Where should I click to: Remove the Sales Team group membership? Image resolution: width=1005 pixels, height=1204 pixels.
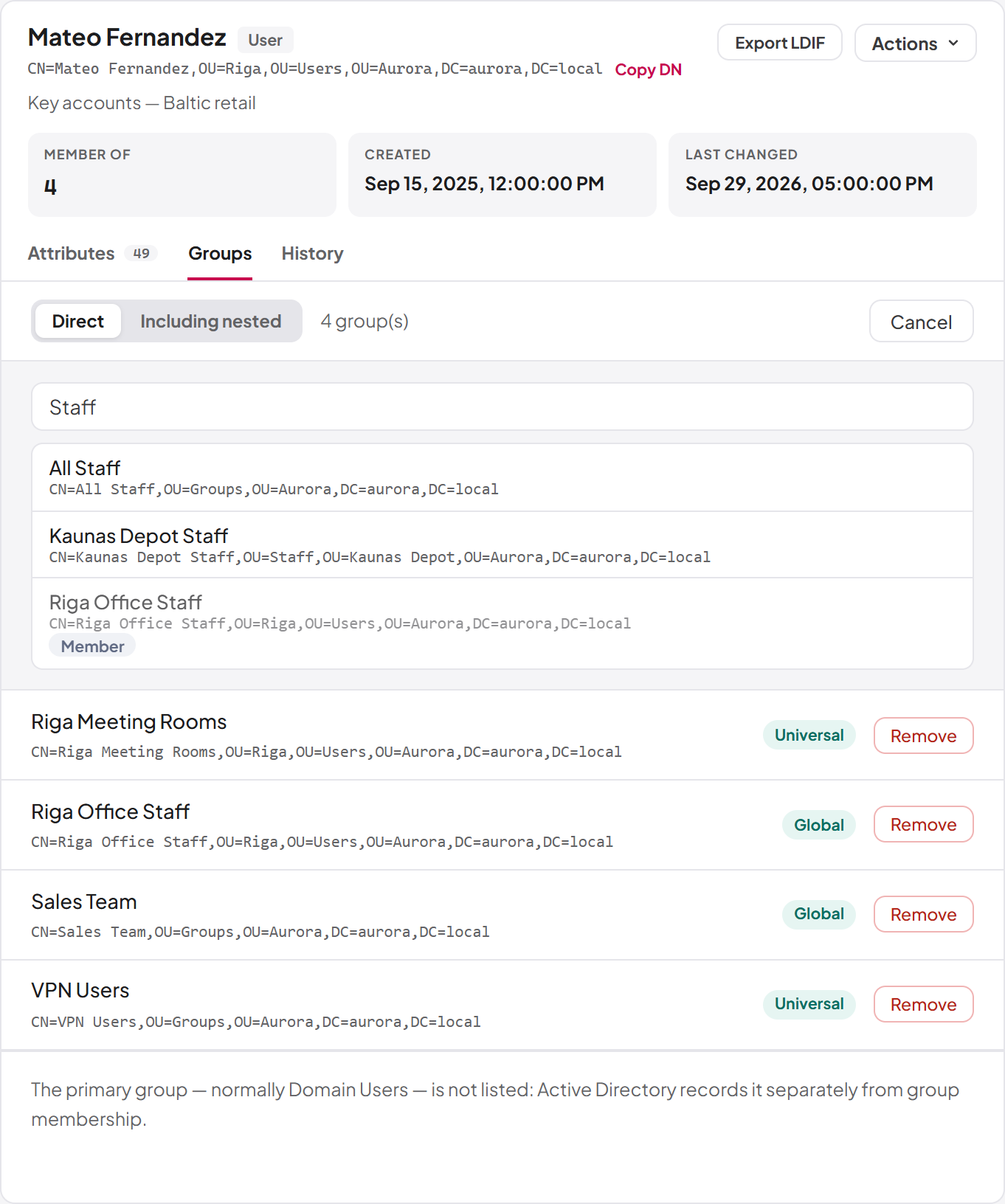923,914
